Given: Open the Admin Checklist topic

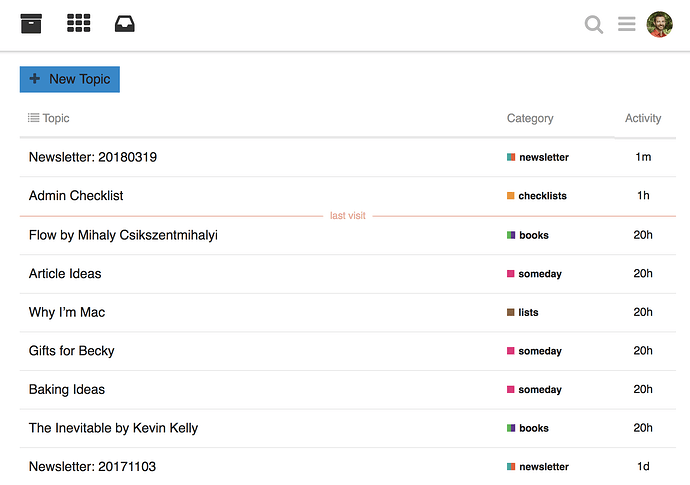Looking at the screenshot, I should click(x=76, y=195).
